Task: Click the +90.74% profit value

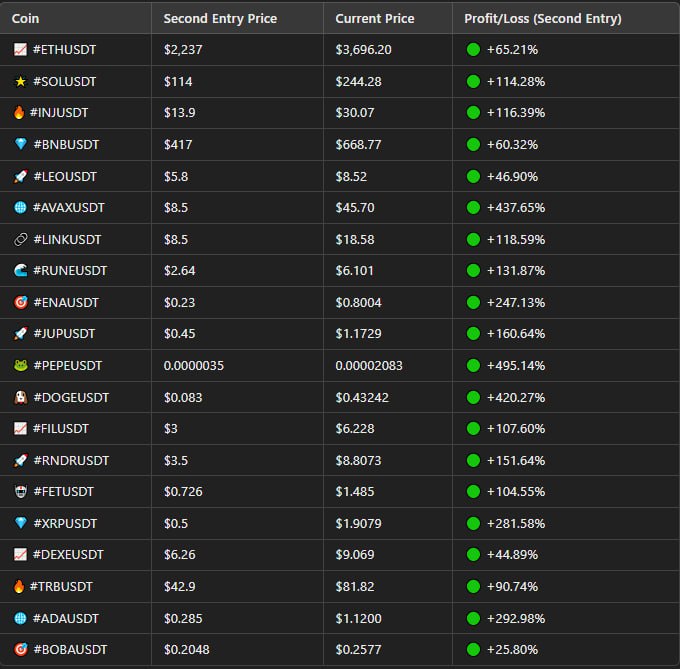Action: click(512, 586)
